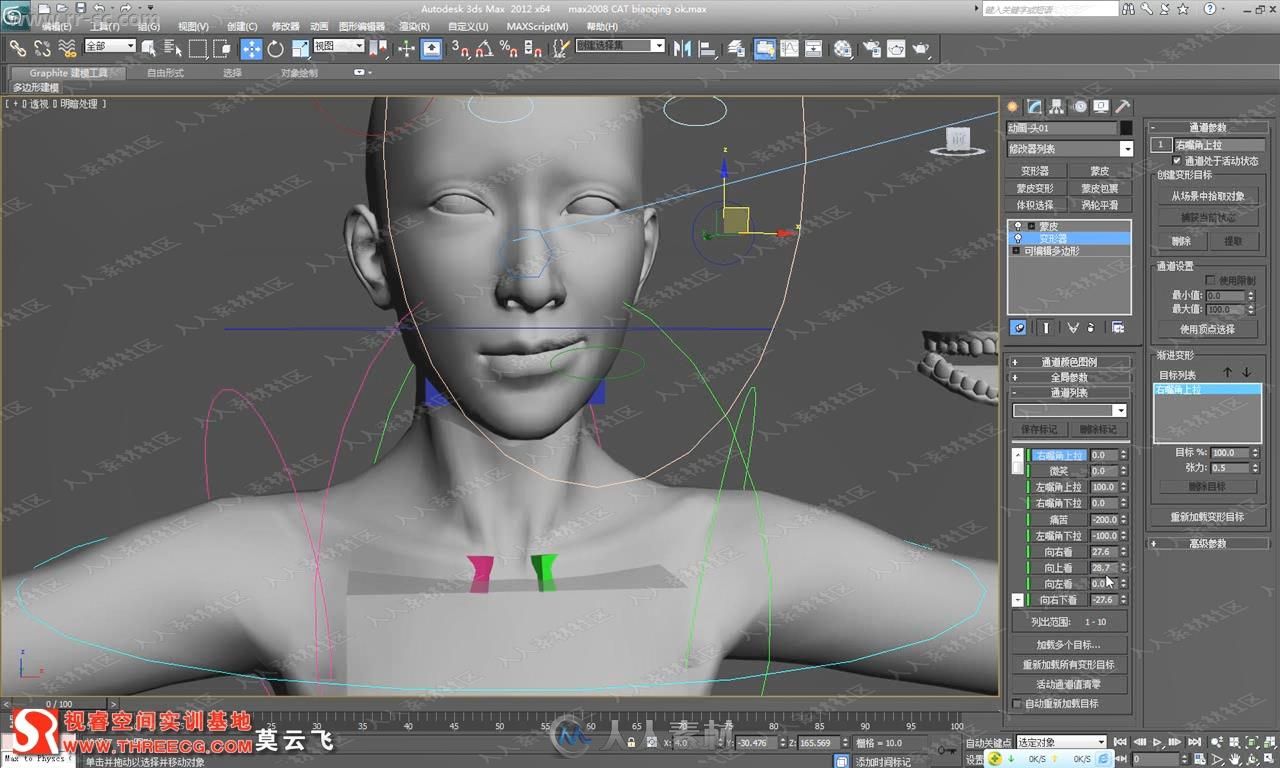Expand the 高级参数 rollout
Screen dimensions: 1280x768
(1207, 544)
